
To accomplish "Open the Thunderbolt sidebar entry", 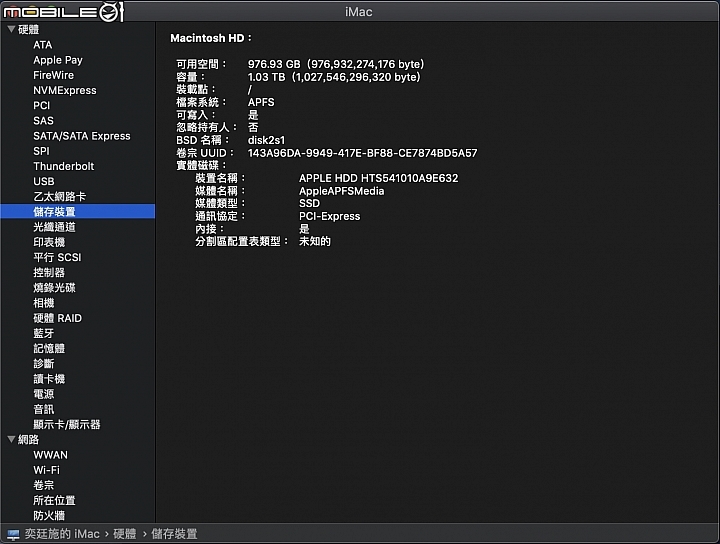I will point(63,166).
